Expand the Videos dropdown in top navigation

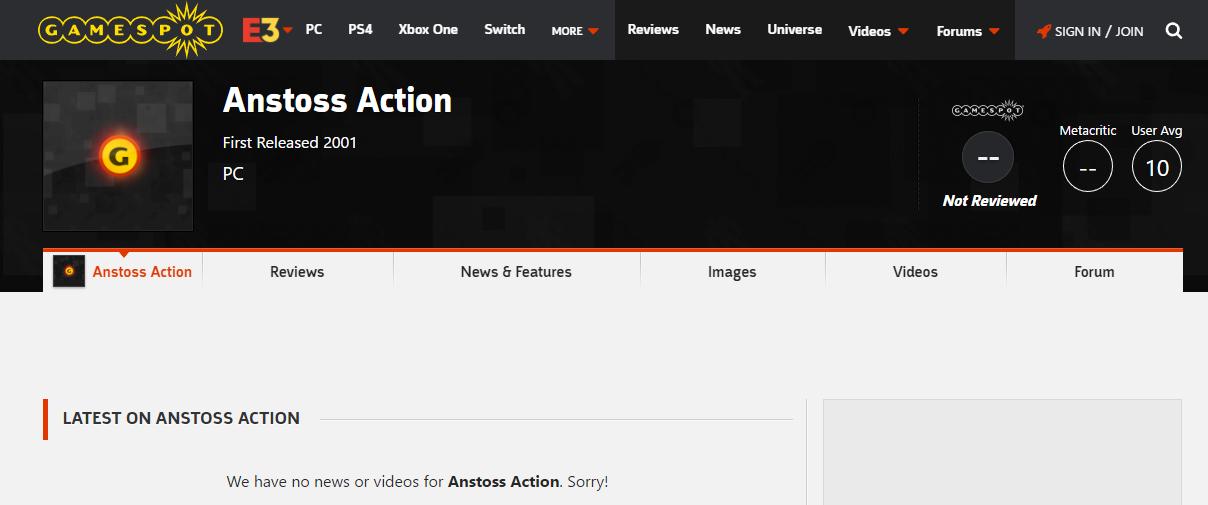[x=878, y=31]
